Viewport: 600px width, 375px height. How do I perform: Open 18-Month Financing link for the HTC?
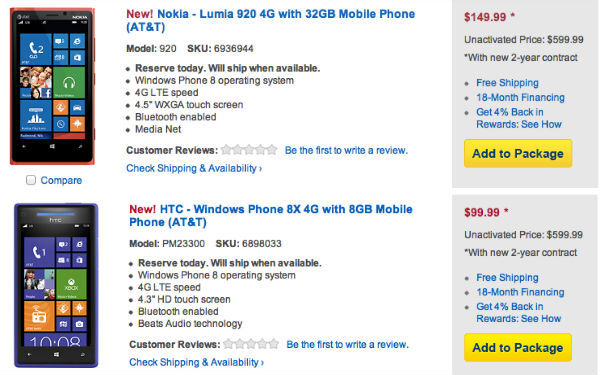(x=520, y=292)
